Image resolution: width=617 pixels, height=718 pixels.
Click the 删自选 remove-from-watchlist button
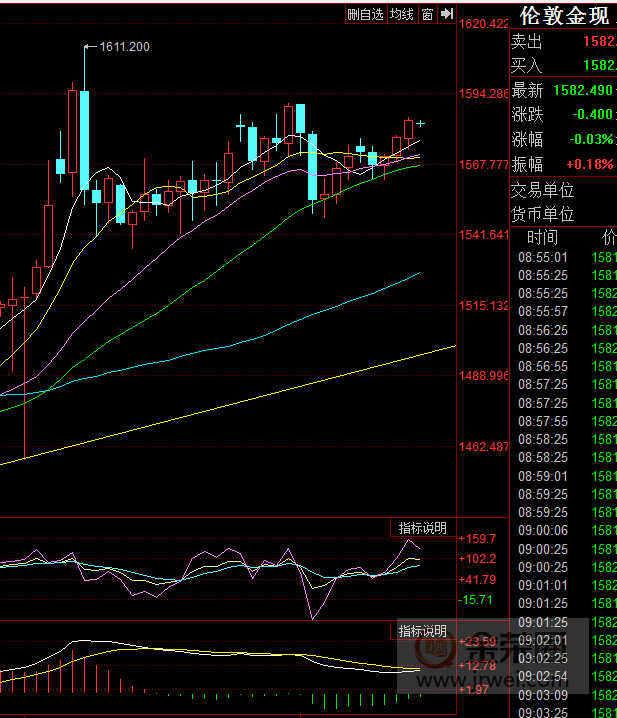click(x=365, y=14)
